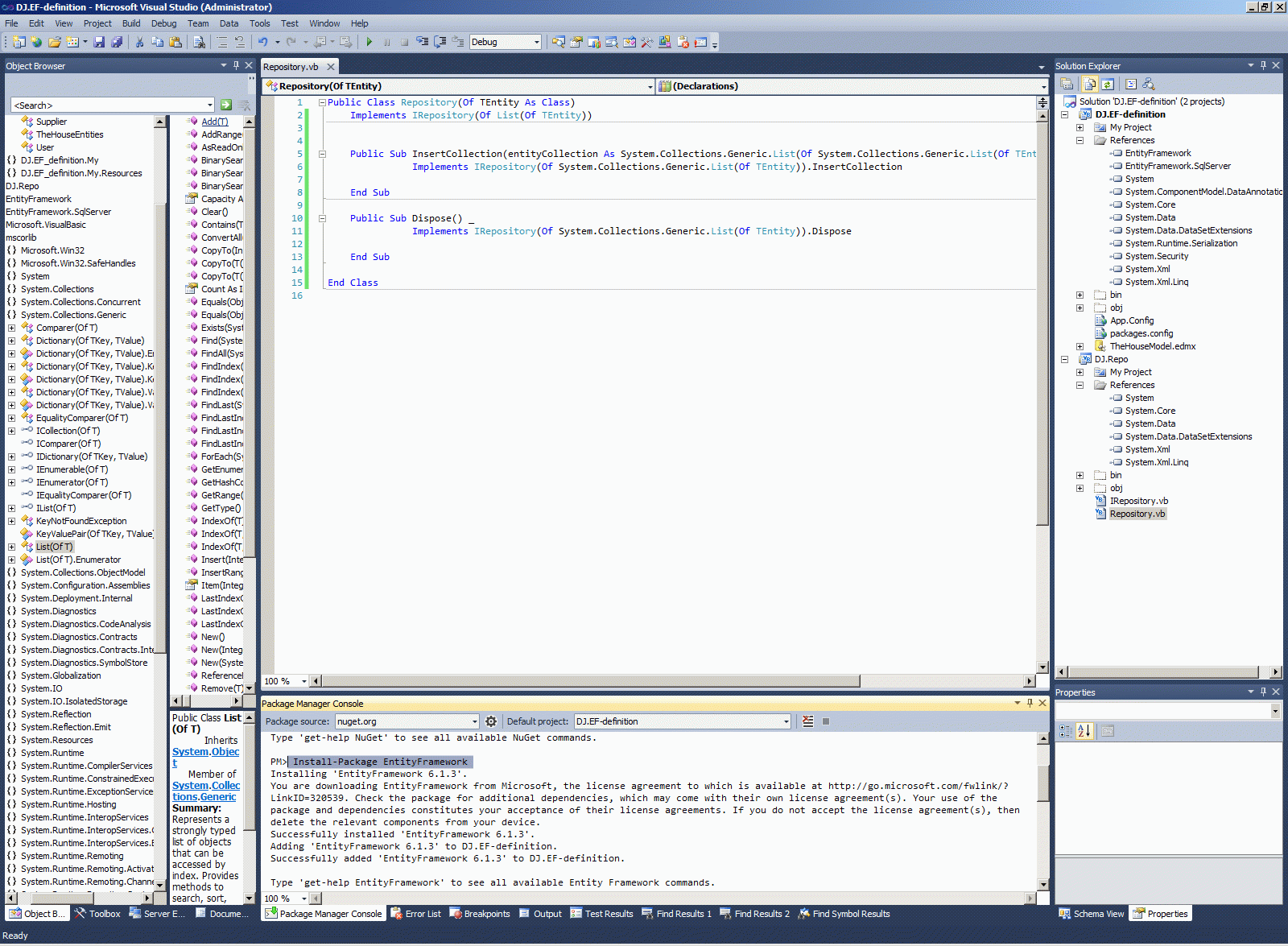The width and height of the screenshot is (1288, 946).
Task: Click the Cut scissors icon
Action: (139, 42)
